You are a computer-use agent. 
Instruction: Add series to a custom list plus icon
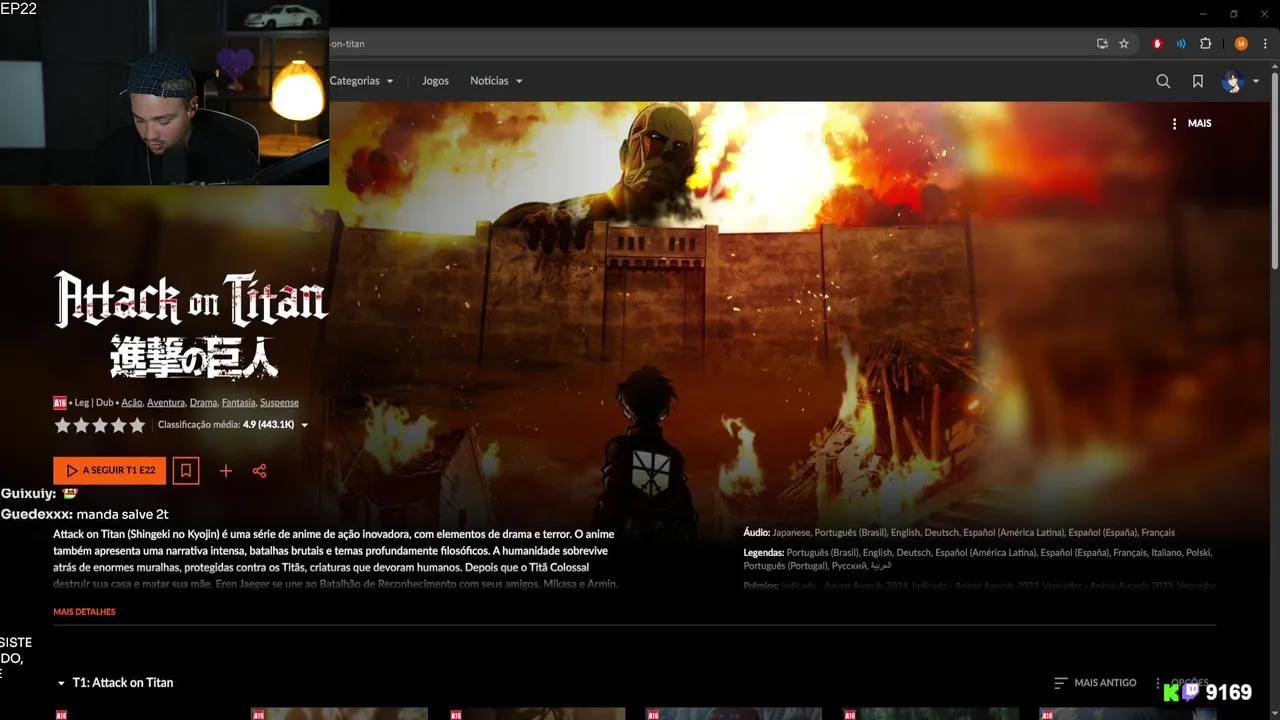[x=226, y=471]
